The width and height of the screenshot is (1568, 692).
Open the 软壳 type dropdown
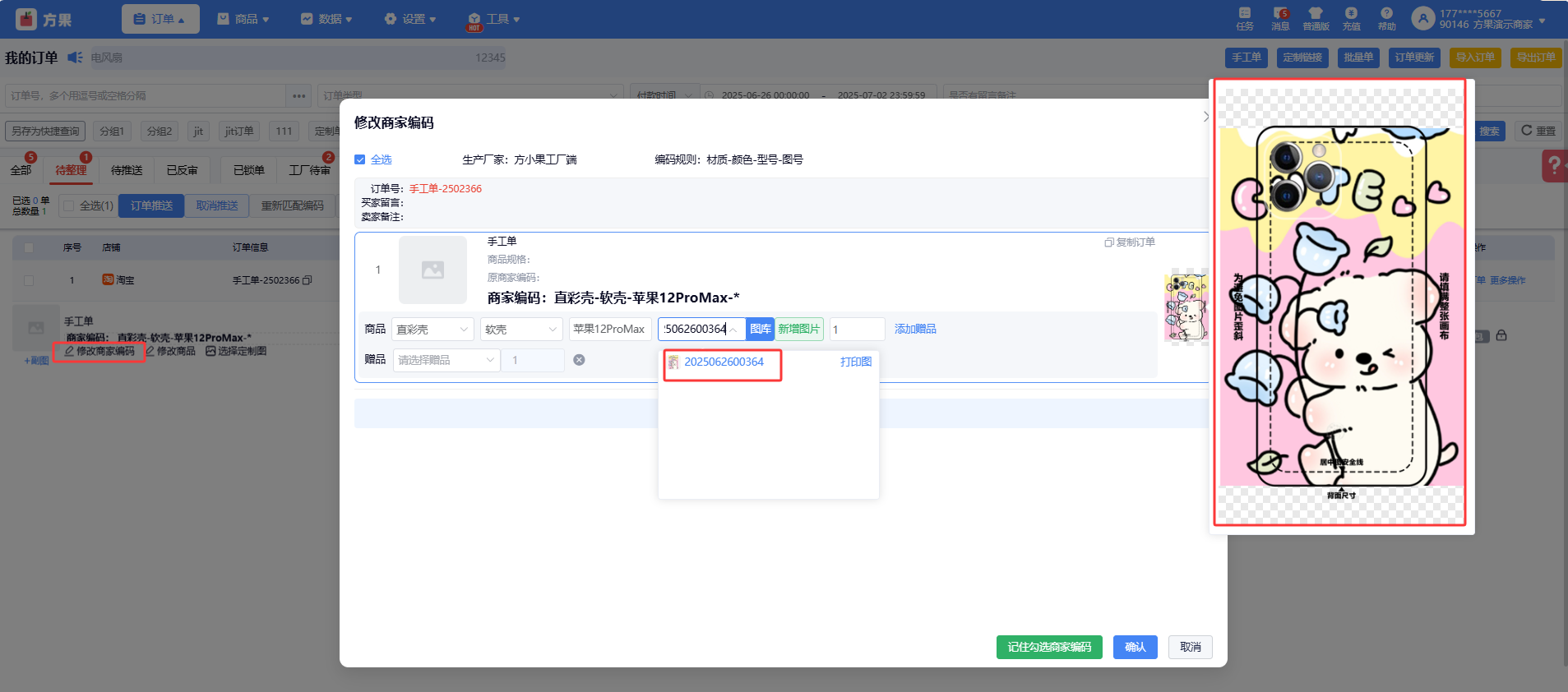[x=521, y=329]
